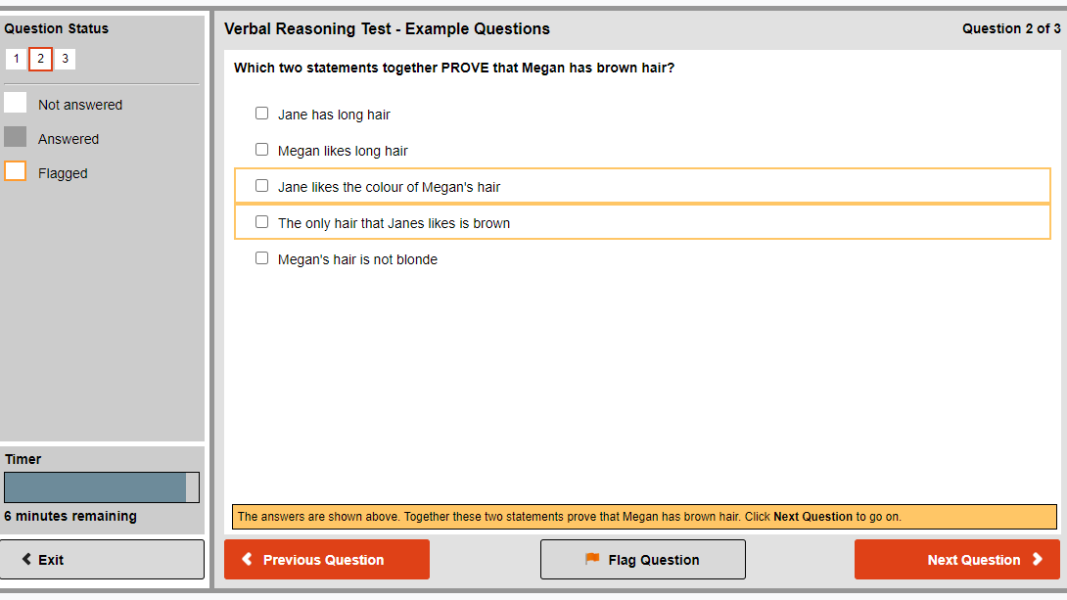This screenshot has width=1067, height=600.
Task: Click the orange Flagged legend square
Action: [14, 170]
